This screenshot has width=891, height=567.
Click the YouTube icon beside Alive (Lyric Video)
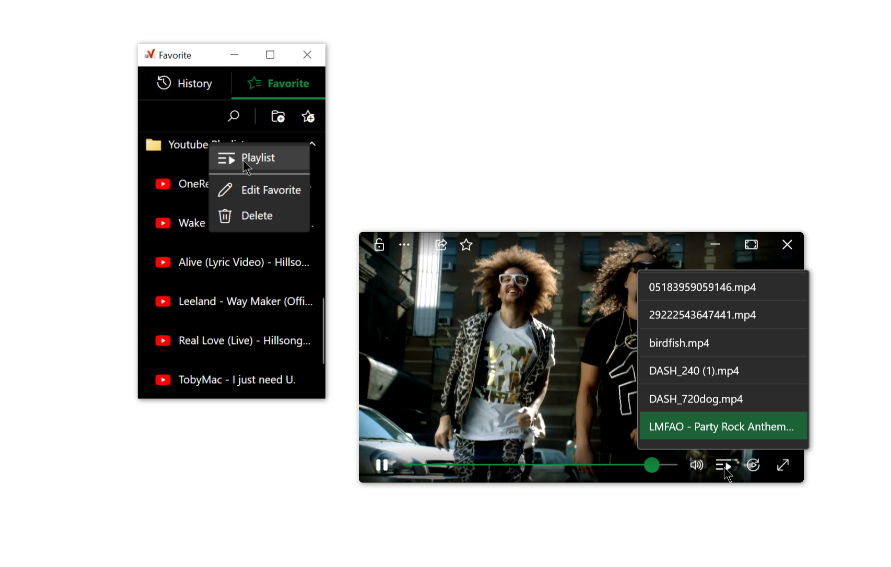tap(163, 262)
